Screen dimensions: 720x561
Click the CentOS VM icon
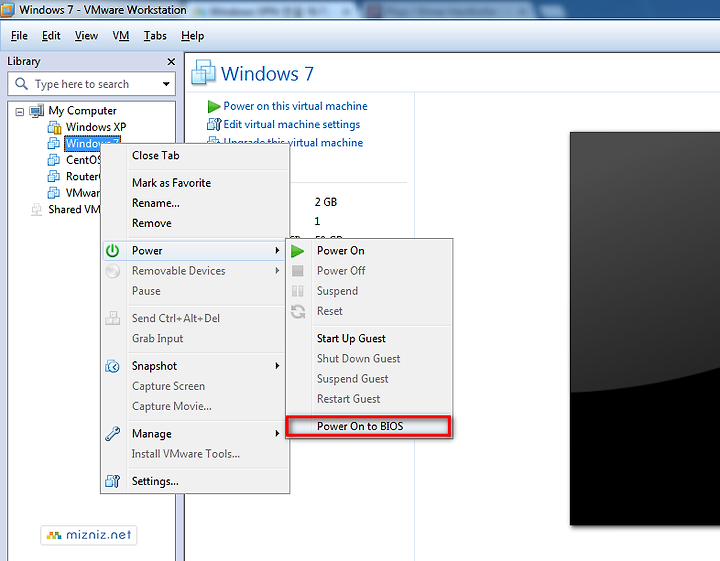[x=54, y=160]
